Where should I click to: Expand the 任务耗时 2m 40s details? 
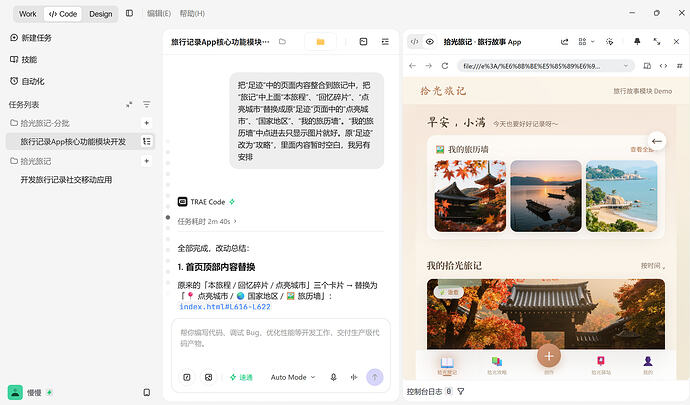coord(207,221)
